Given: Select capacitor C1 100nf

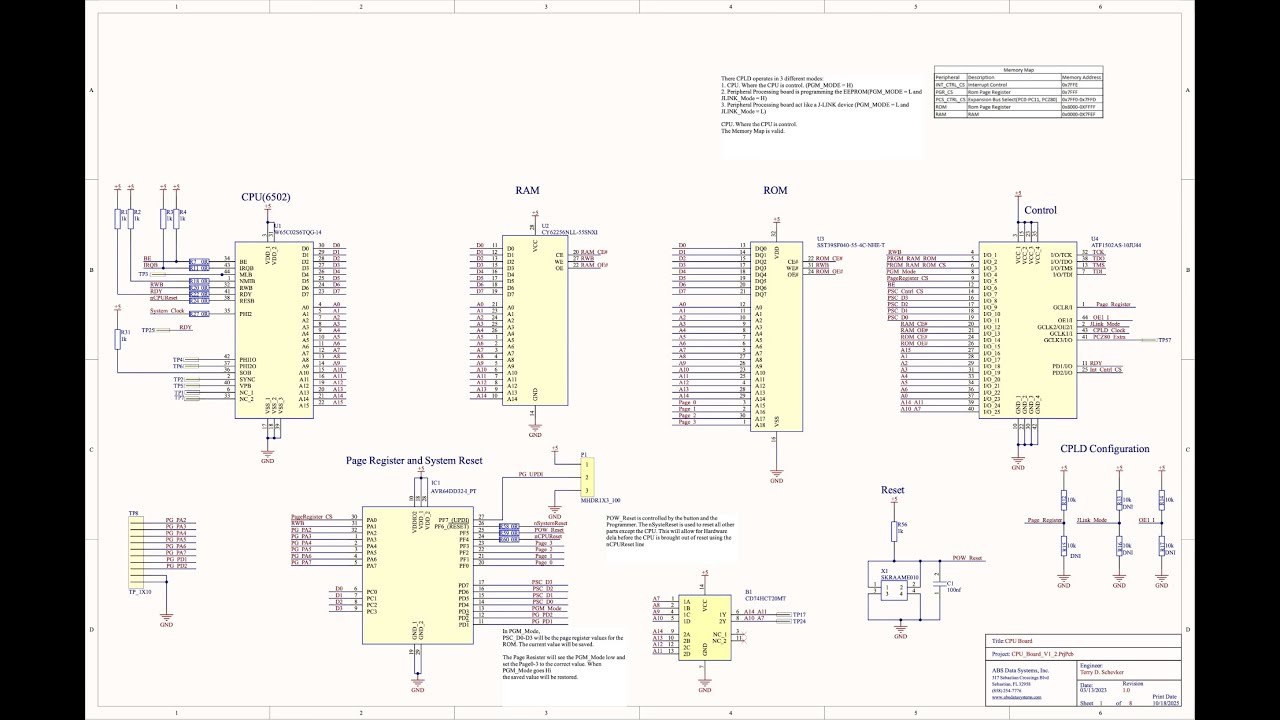Looking at the screenshot, I should click(940, 584).
